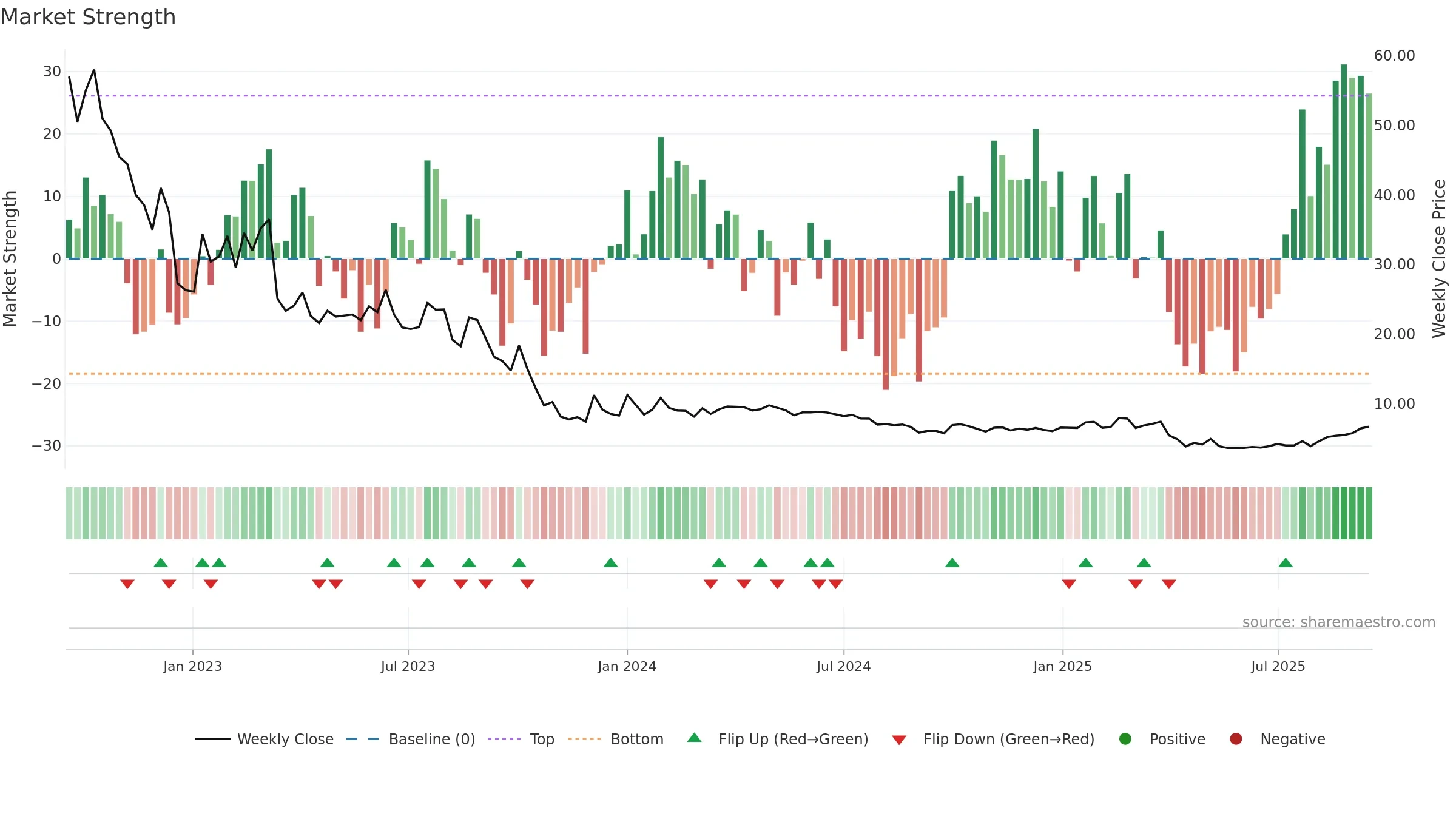The width and height of the screenshot is (1456, 819).
Task: Toggle the Negative legend entry
Action: coord(1277,739)
